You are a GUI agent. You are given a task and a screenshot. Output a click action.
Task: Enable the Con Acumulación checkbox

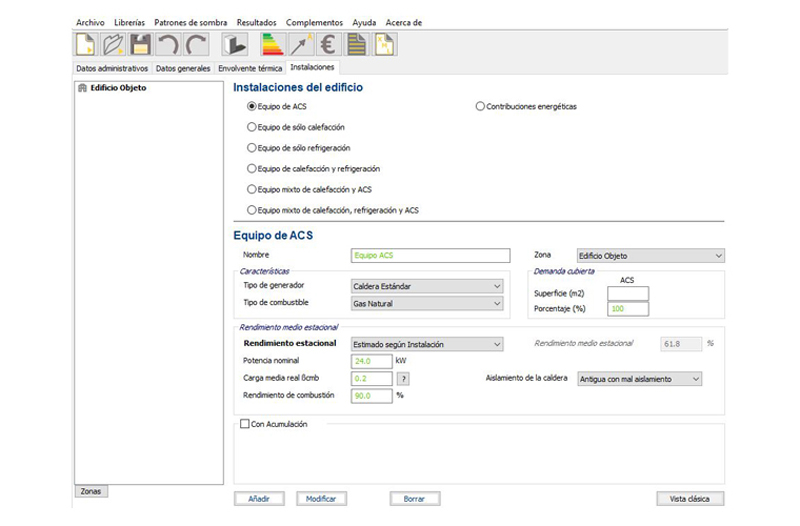[x=245, y=424]
